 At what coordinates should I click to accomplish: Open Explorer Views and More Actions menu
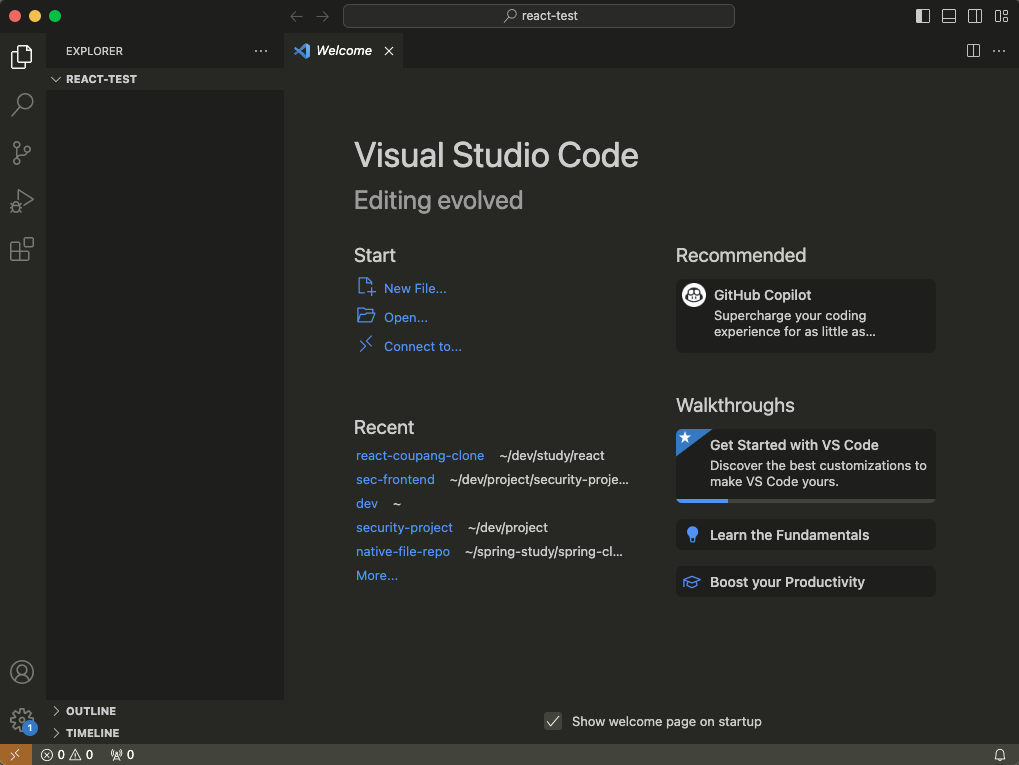pos(261,51)
